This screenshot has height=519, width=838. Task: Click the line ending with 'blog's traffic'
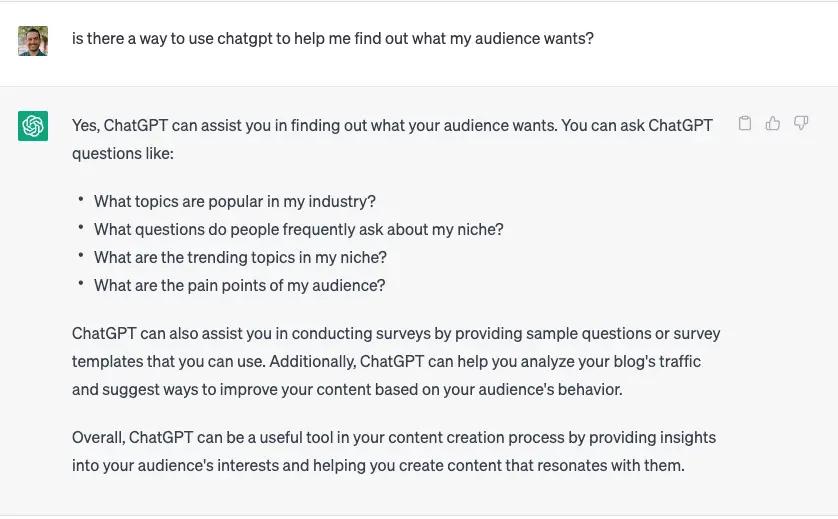pyautogui.click(x=386, y=362)
